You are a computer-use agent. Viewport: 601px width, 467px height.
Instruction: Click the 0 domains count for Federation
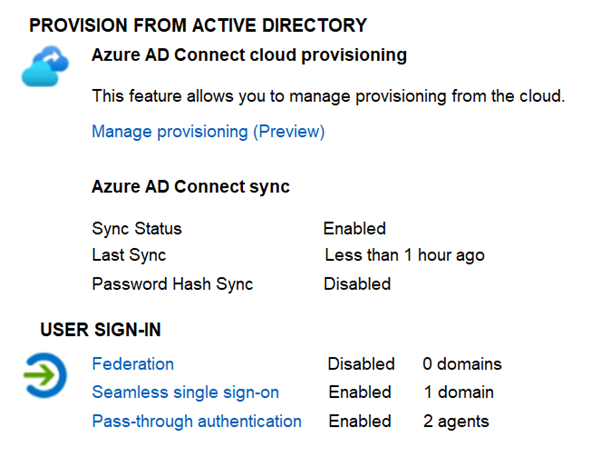(462, 364)
